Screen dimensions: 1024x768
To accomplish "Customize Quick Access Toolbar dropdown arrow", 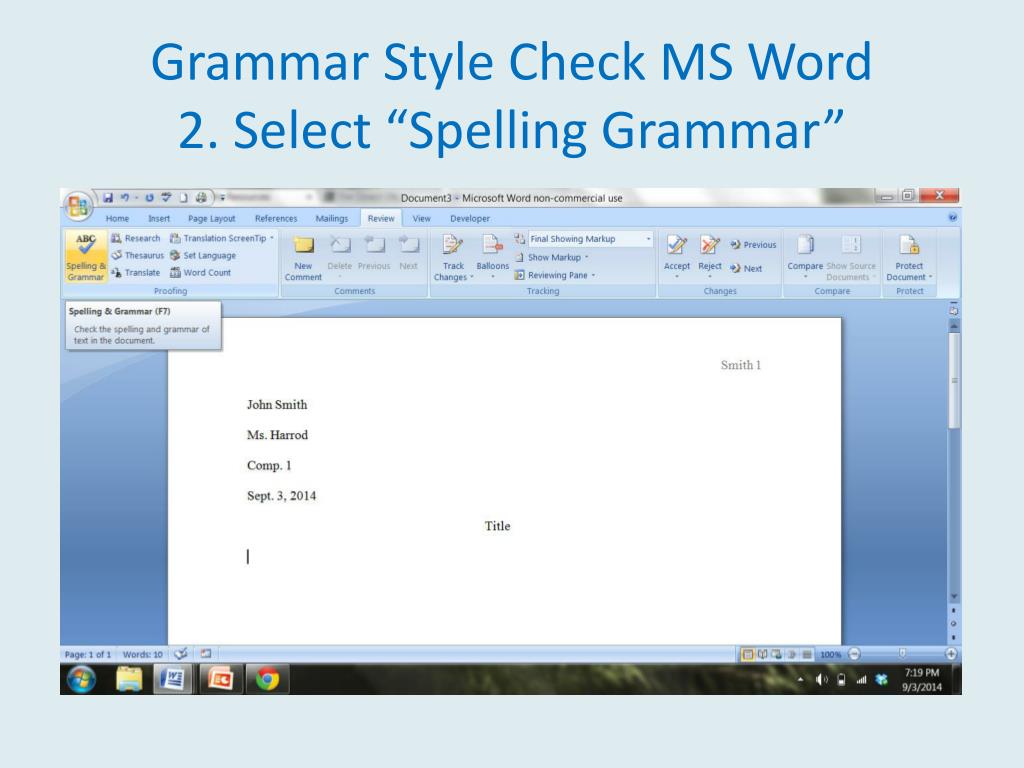I will click(x=222, y=197).
